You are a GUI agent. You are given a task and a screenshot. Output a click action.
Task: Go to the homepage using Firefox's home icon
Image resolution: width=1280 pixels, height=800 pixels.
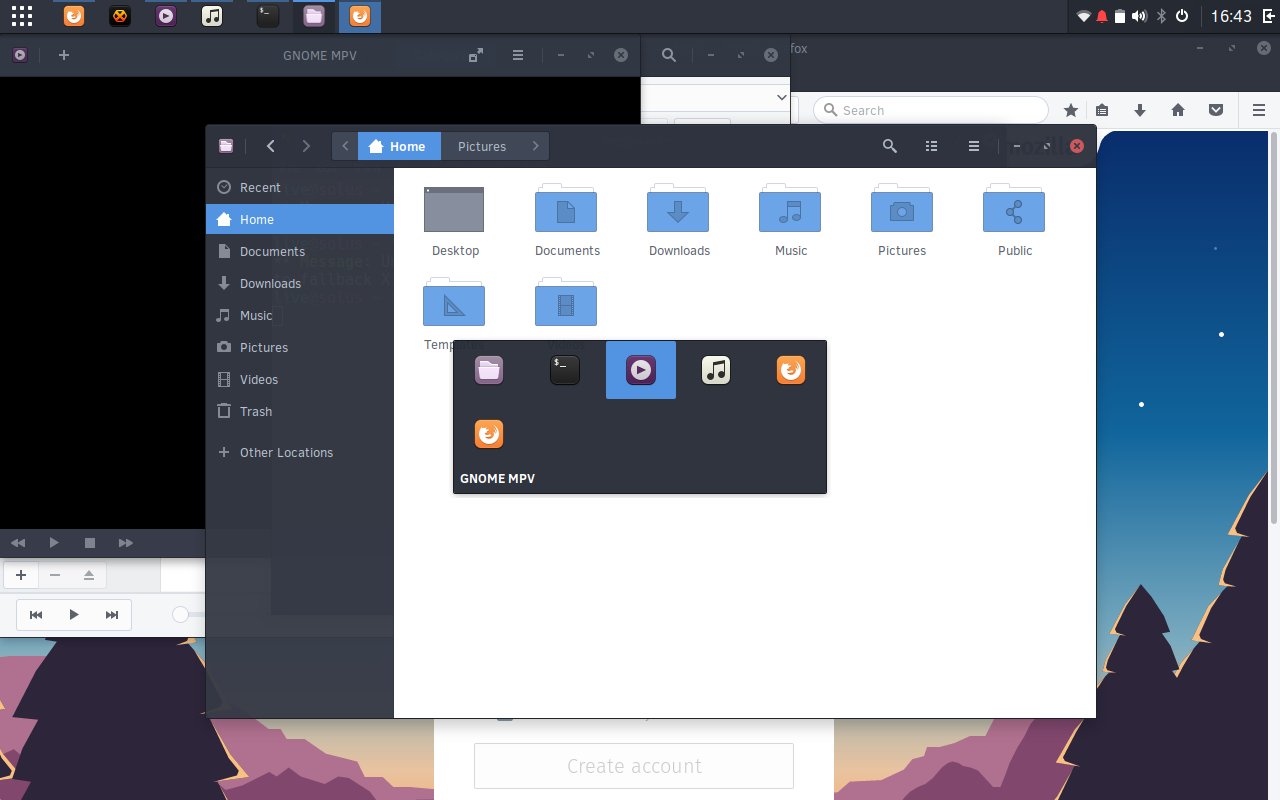pyautogui.click(x=1178, y=110)
